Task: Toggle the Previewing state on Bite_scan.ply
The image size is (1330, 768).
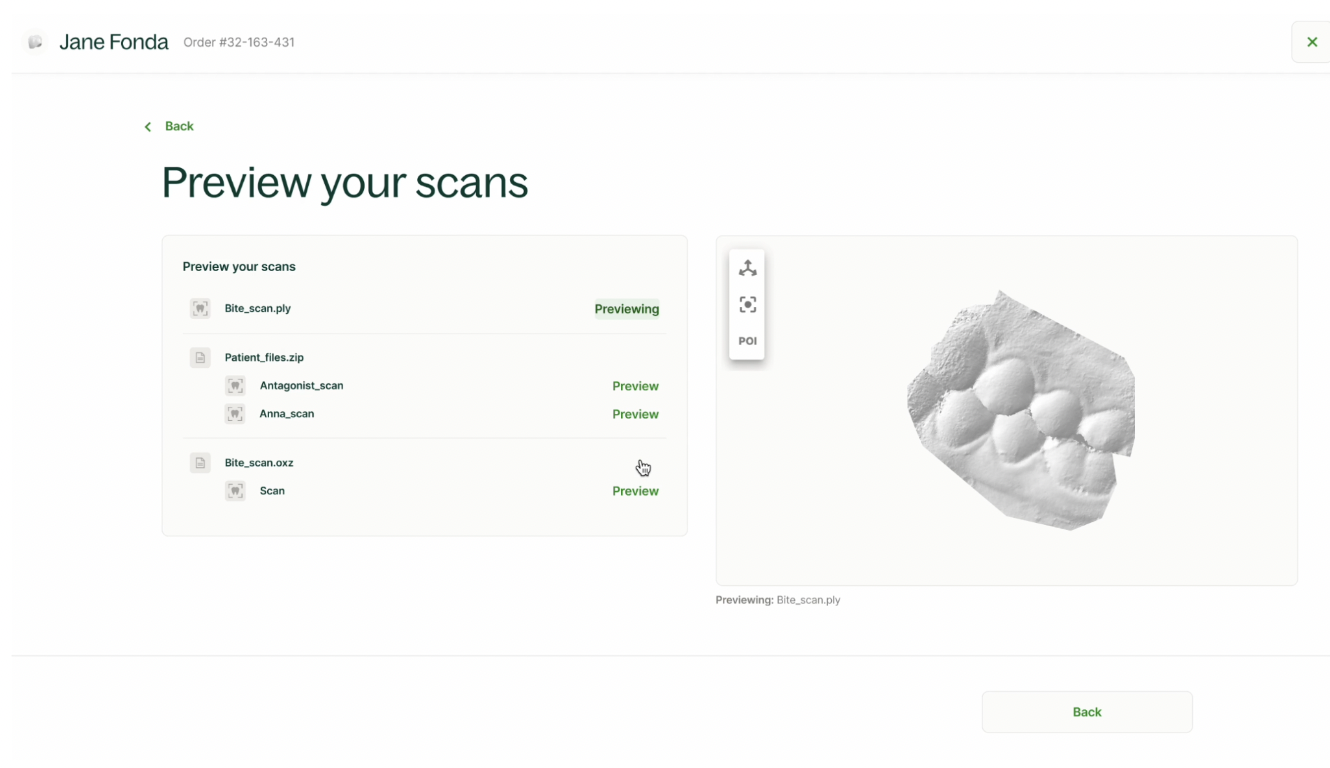Action: click(627, 309)
